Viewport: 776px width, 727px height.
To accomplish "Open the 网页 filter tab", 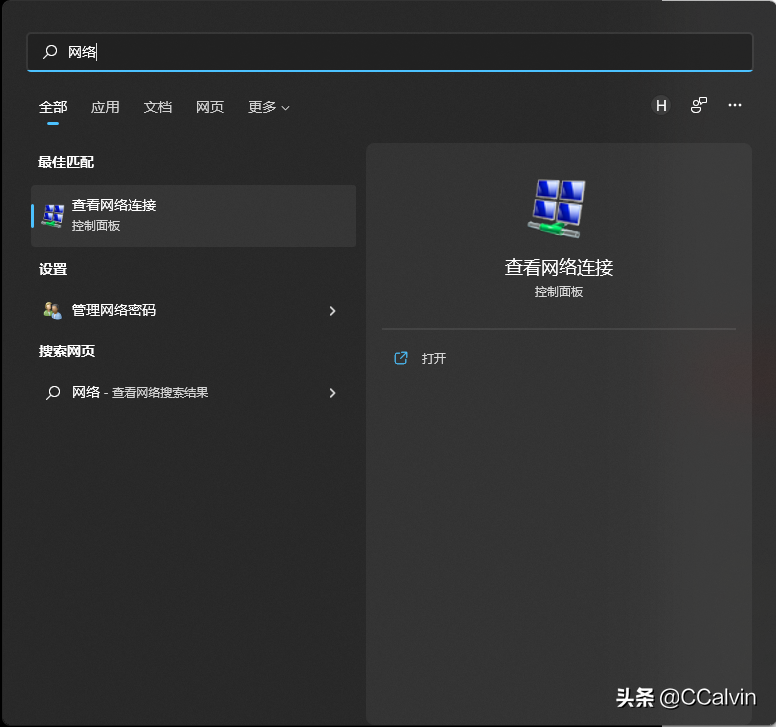I will point(210,107).
